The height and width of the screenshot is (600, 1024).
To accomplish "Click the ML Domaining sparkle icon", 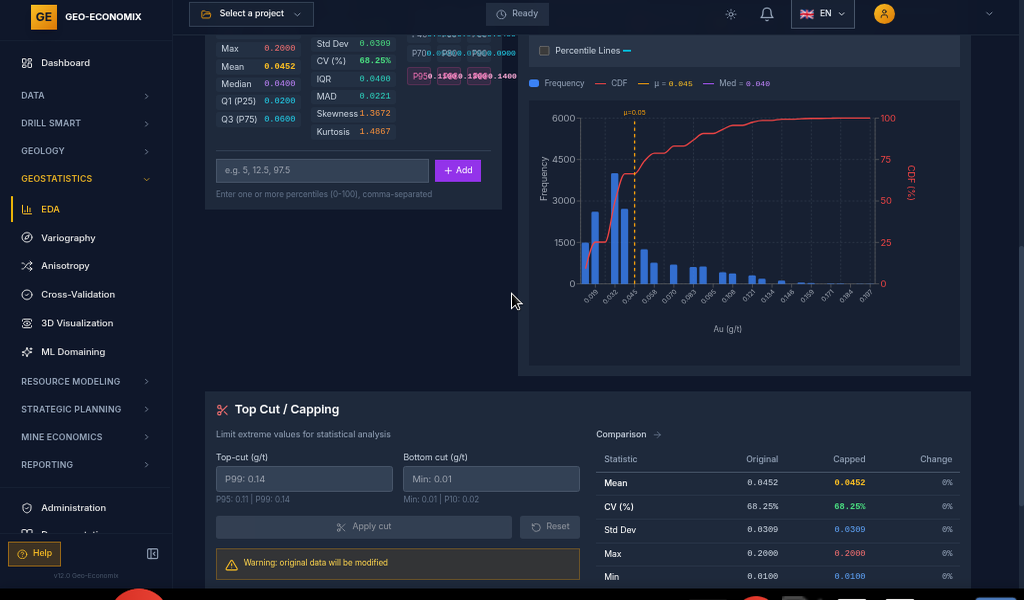I will coord(27,352).
